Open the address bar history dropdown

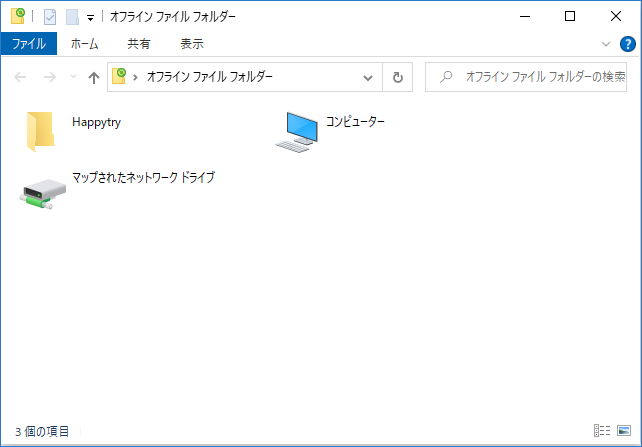[368, 77]
